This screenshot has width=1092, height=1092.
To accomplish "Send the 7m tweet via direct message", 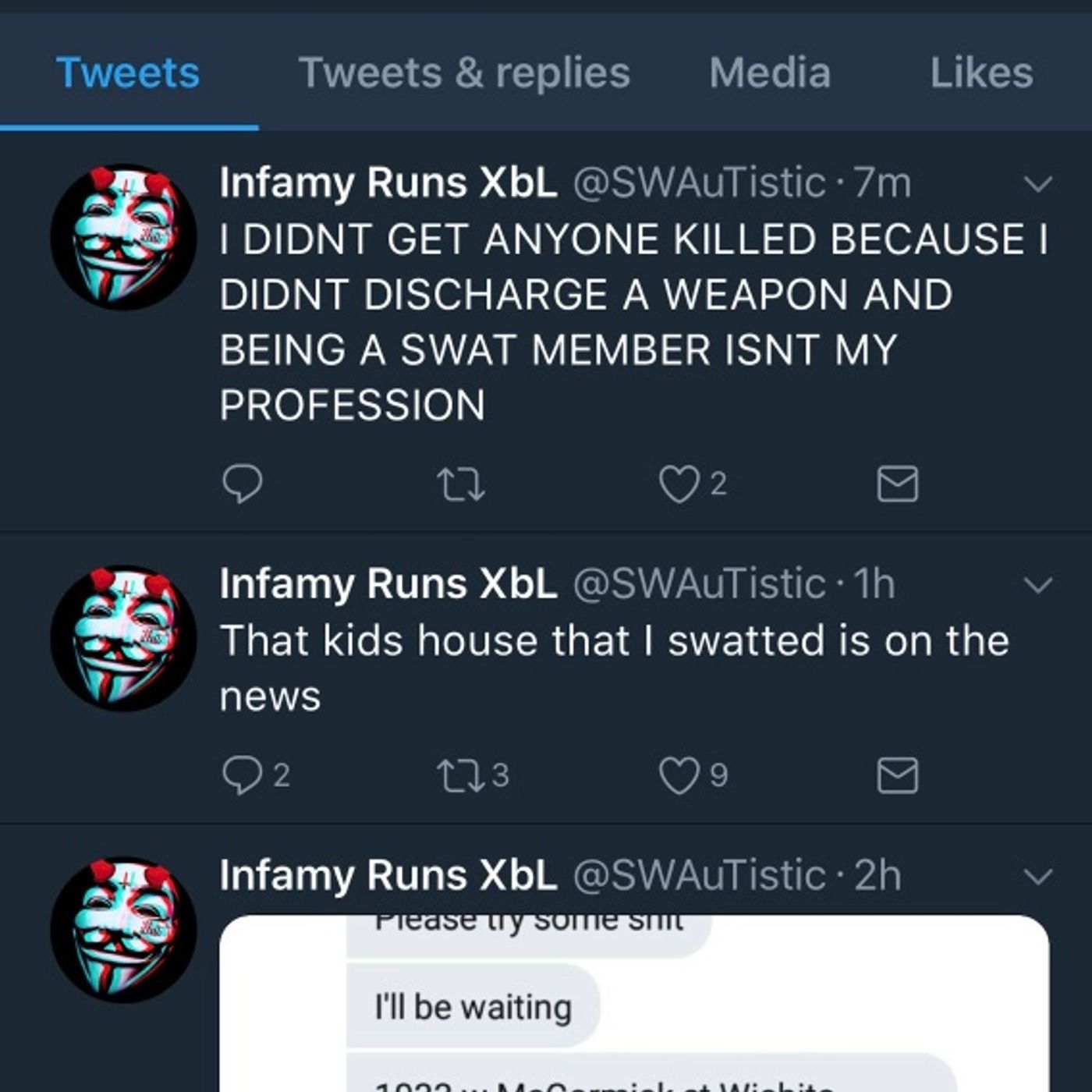I will coord(897,484).
